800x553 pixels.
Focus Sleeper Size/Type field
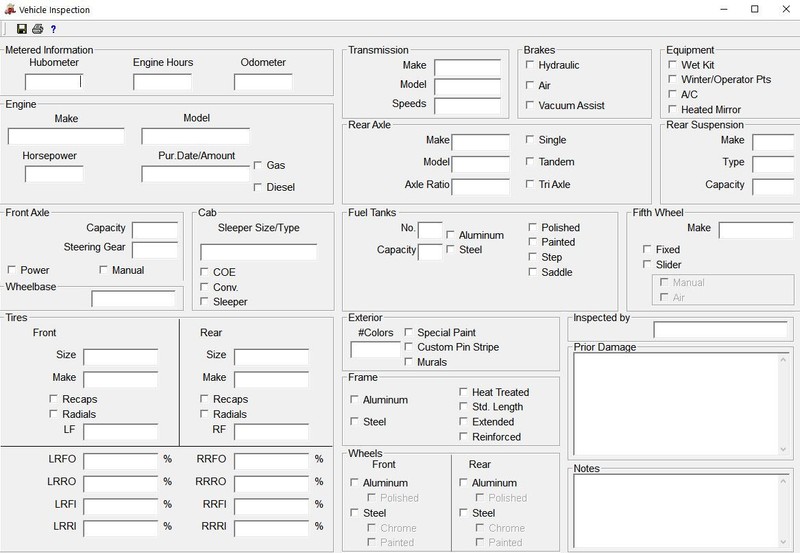pyautogui.click(x=259, y=252)
